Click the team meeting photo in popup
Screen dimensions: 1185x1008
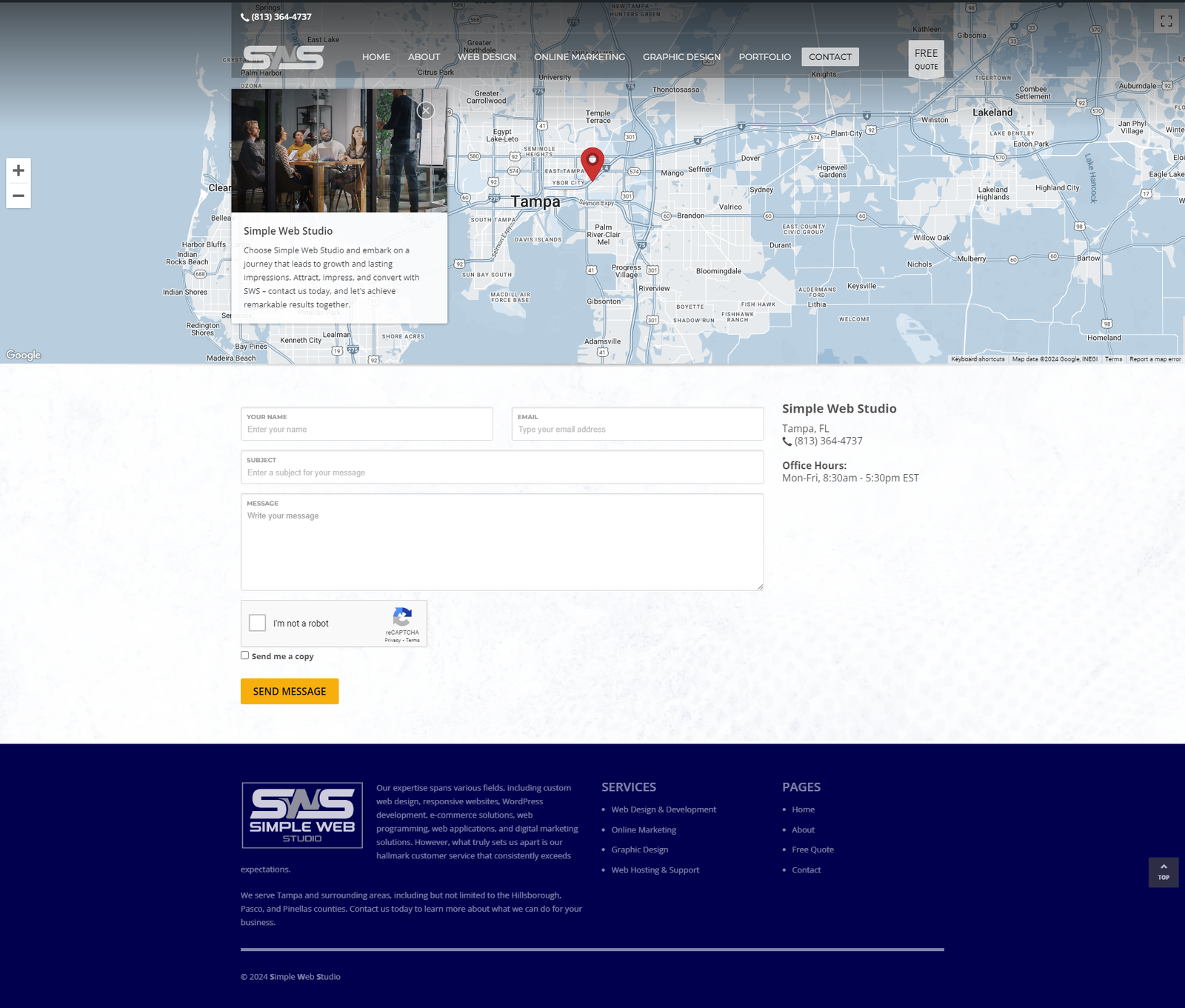click(x=339, y=150)
